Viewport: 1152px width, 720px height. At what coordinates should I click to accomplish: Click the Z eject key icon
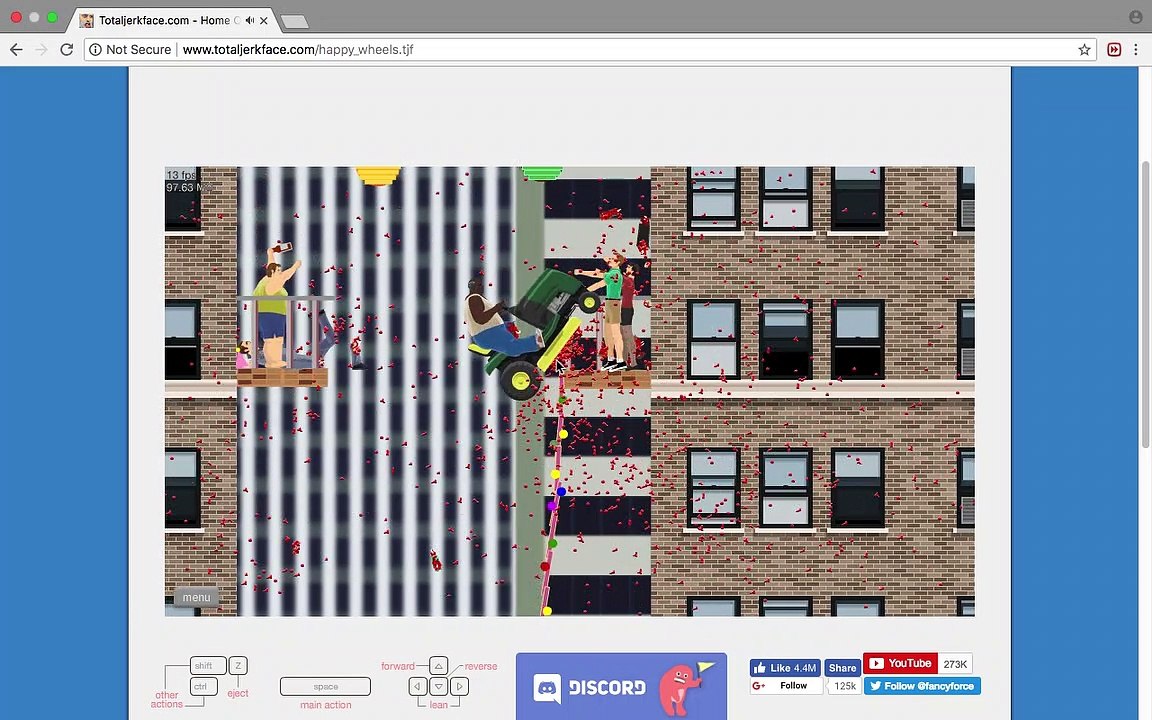tap(238, 666)
